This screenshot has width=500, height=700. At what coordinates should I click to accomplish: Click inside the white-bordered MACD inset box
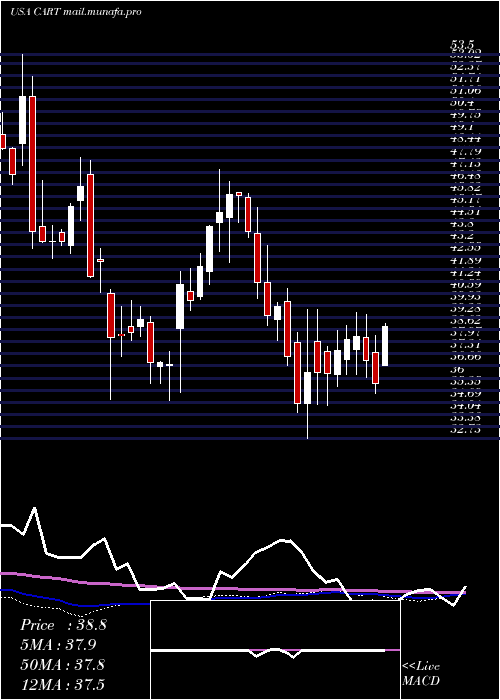click(275, 650)
